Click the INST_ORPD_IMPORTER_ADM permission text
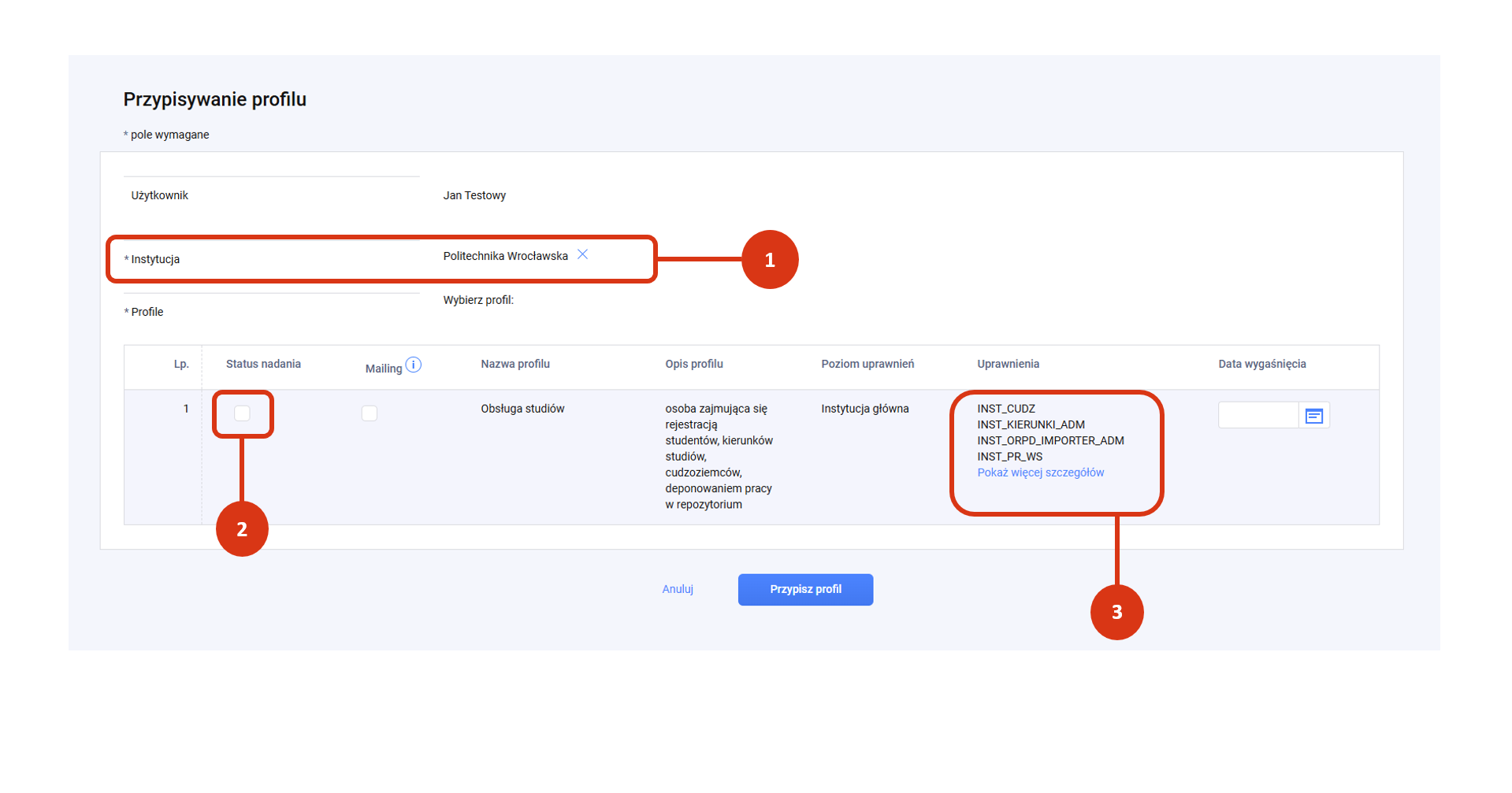 (1050, 440)
